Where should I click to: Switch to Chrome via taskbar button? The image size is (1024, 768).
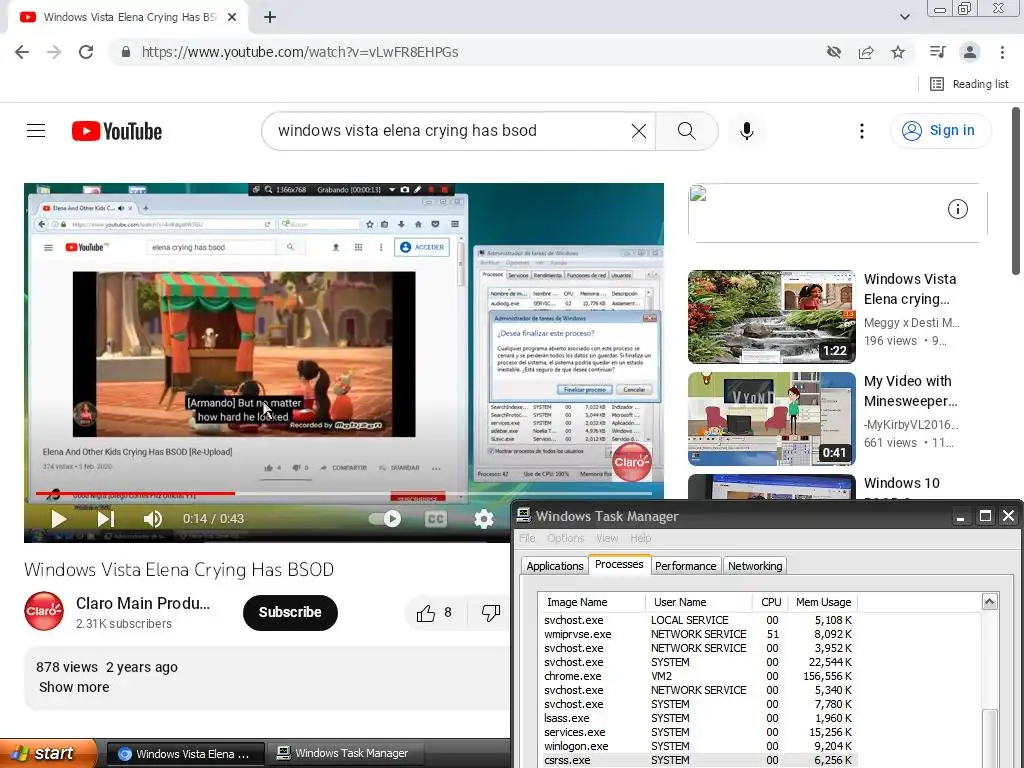point(185,754)
